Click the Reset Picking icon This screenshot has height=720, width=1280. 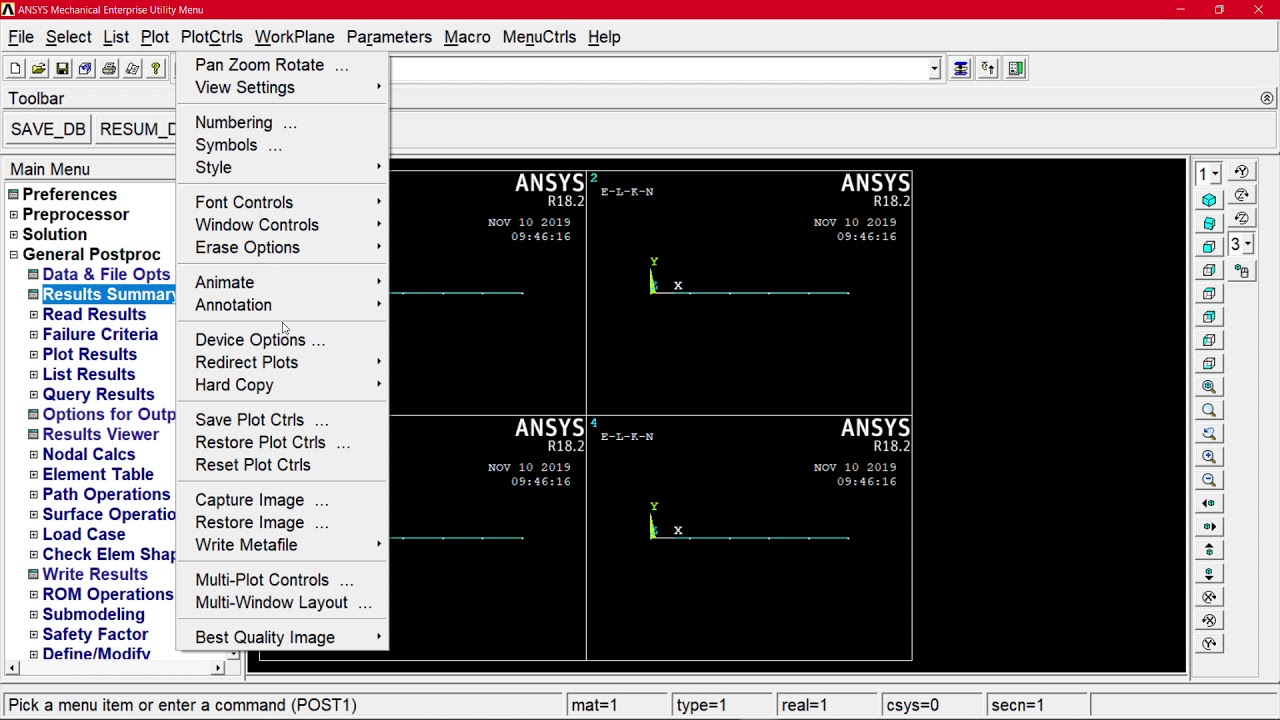pyautogui.click(x=988, y=69)
